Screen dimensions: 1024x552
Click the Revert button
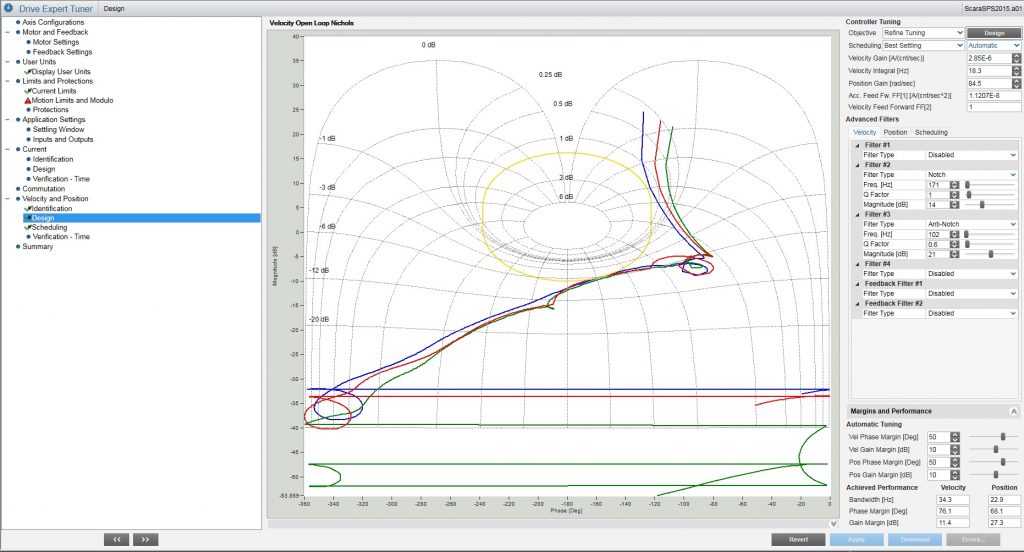798,539
